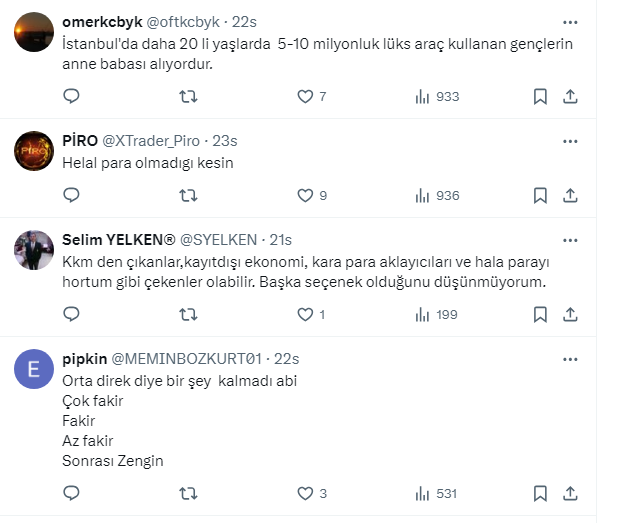This screenshot has height=523, width=624.
Task: Share pipkin's tweet
Action: coord(570,493)
